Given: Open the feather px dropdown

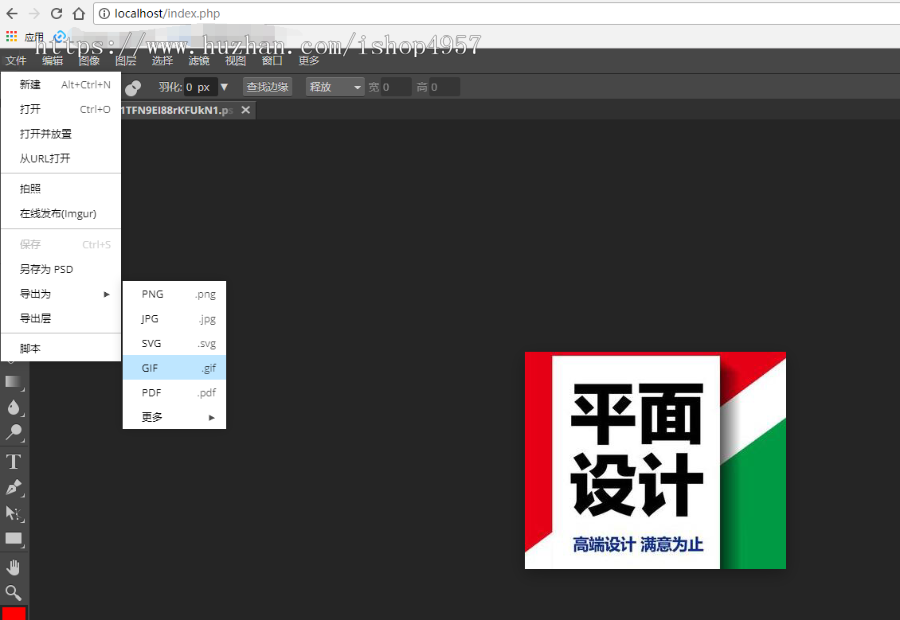Looking at the screenshot, I should coord(224,87).
